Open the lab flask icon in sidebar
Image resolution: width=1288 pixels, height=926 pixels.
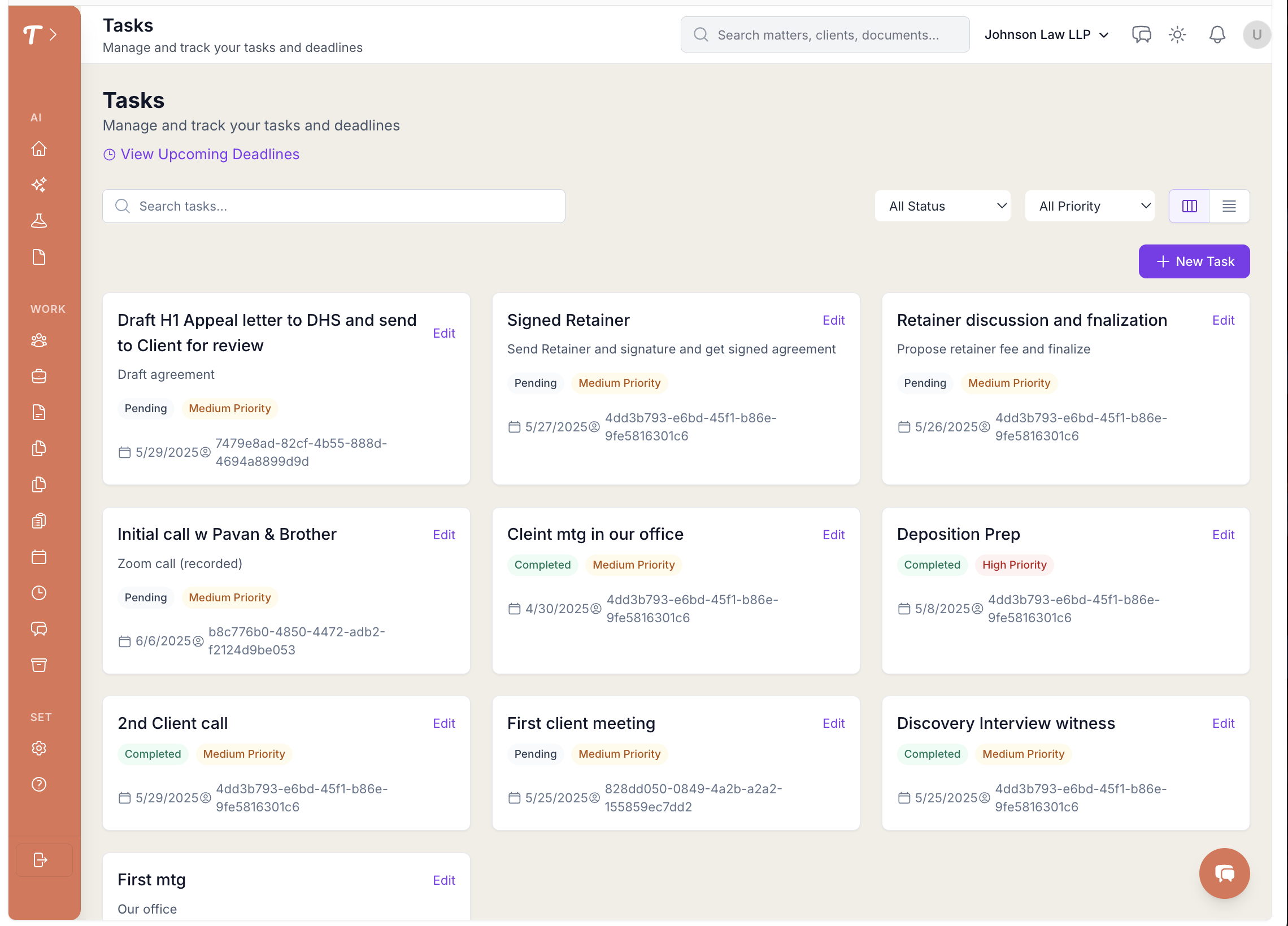pos(38,221)
